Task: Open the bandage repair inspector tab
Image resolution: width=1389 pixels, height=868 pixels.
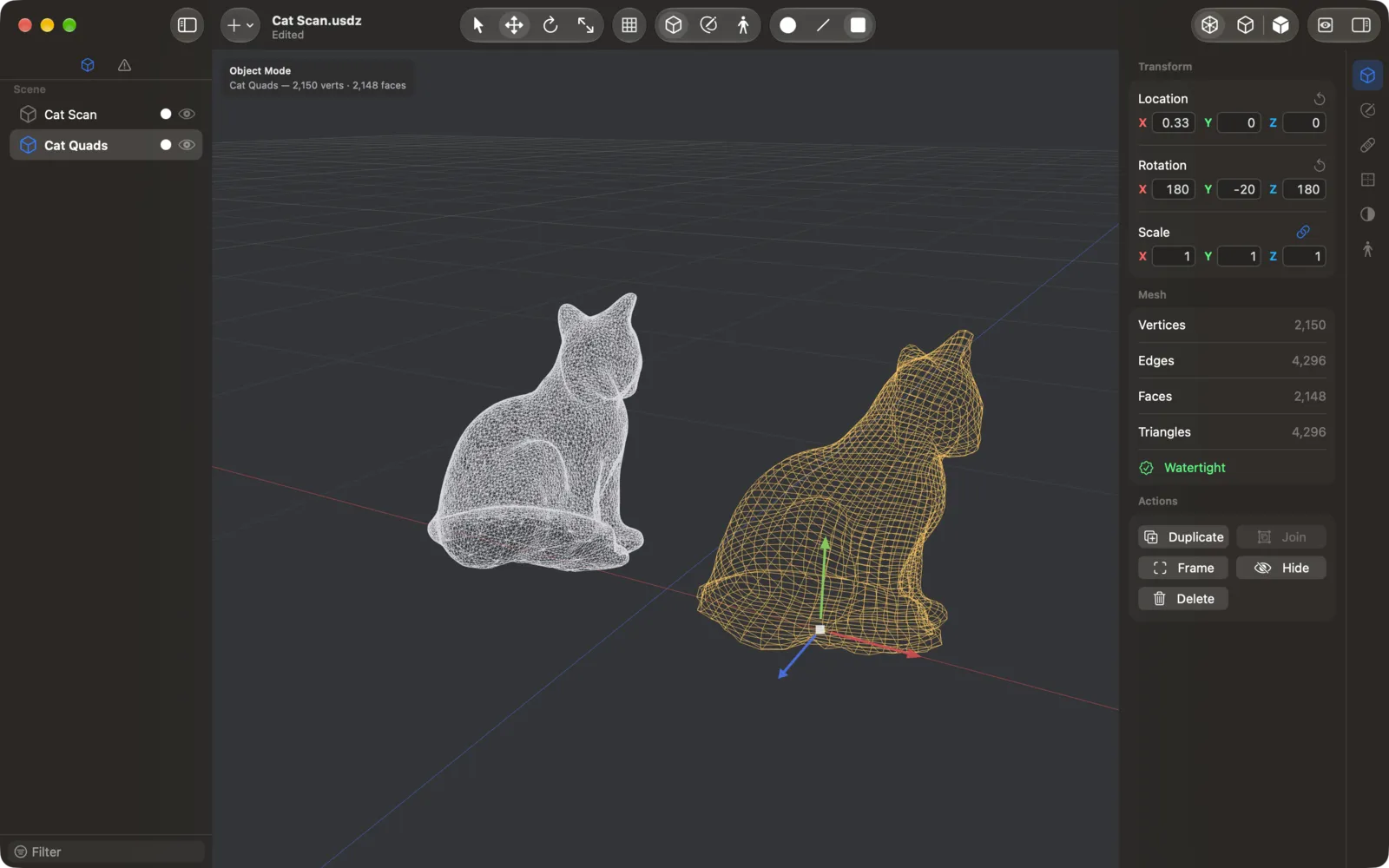Action: (1367, 145)
